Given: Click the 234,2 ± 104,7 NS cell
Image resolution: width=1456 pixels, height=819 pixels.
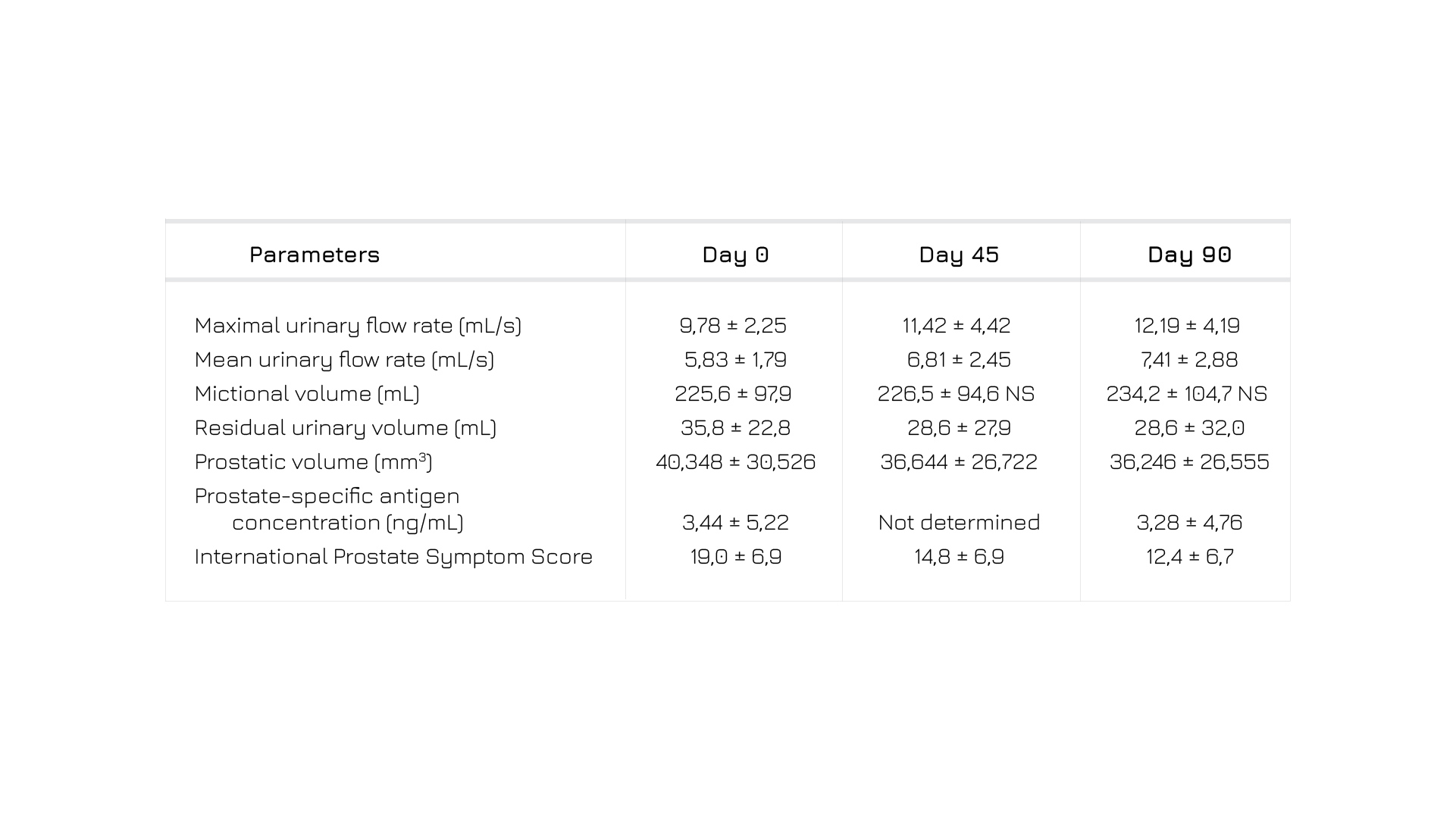Looking at the screenshot, I should (x=1186, y=394).
